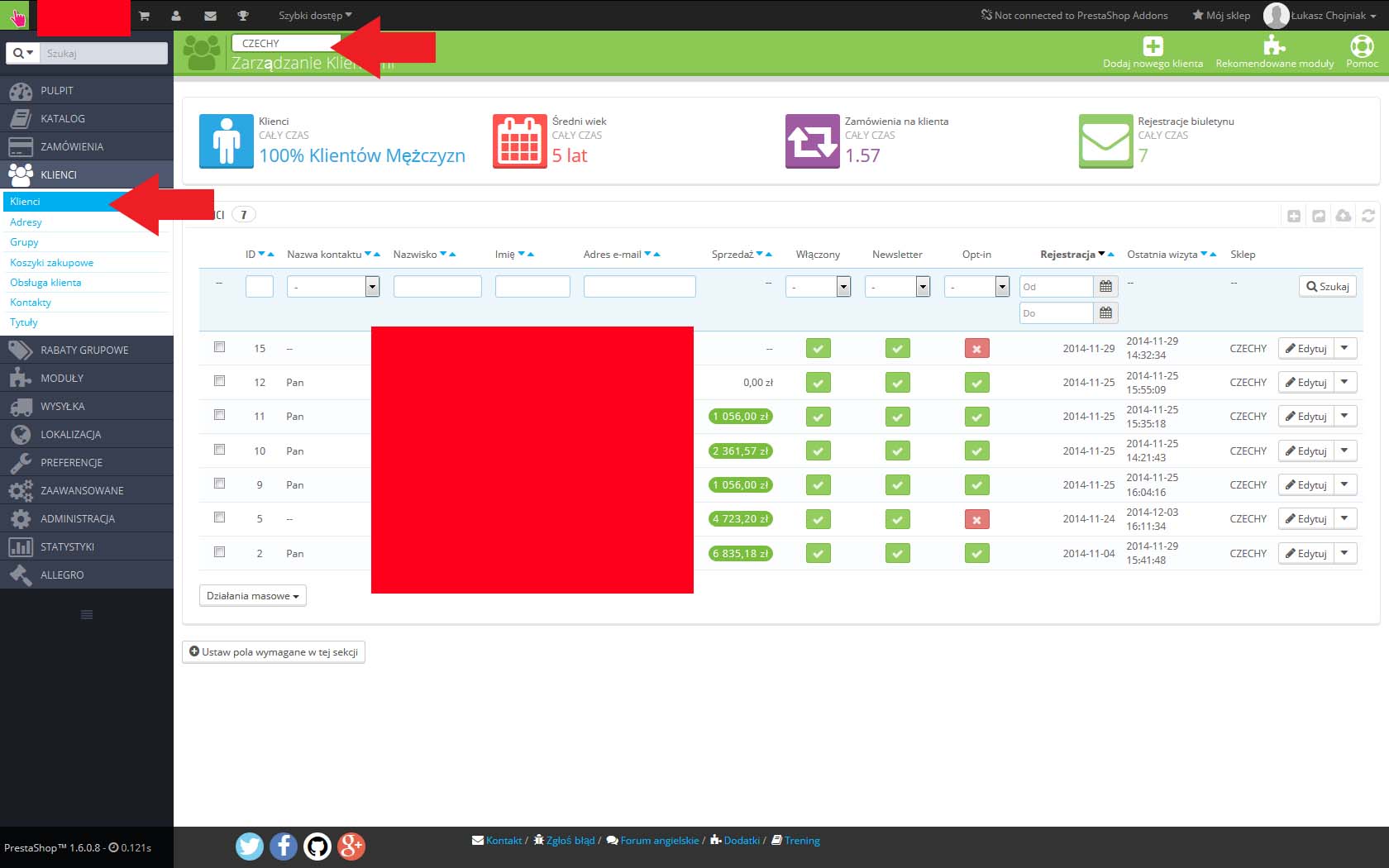Select the checkbox for customer ID 10
This screenshot has height=868, width=1389.
click(220, 450)
